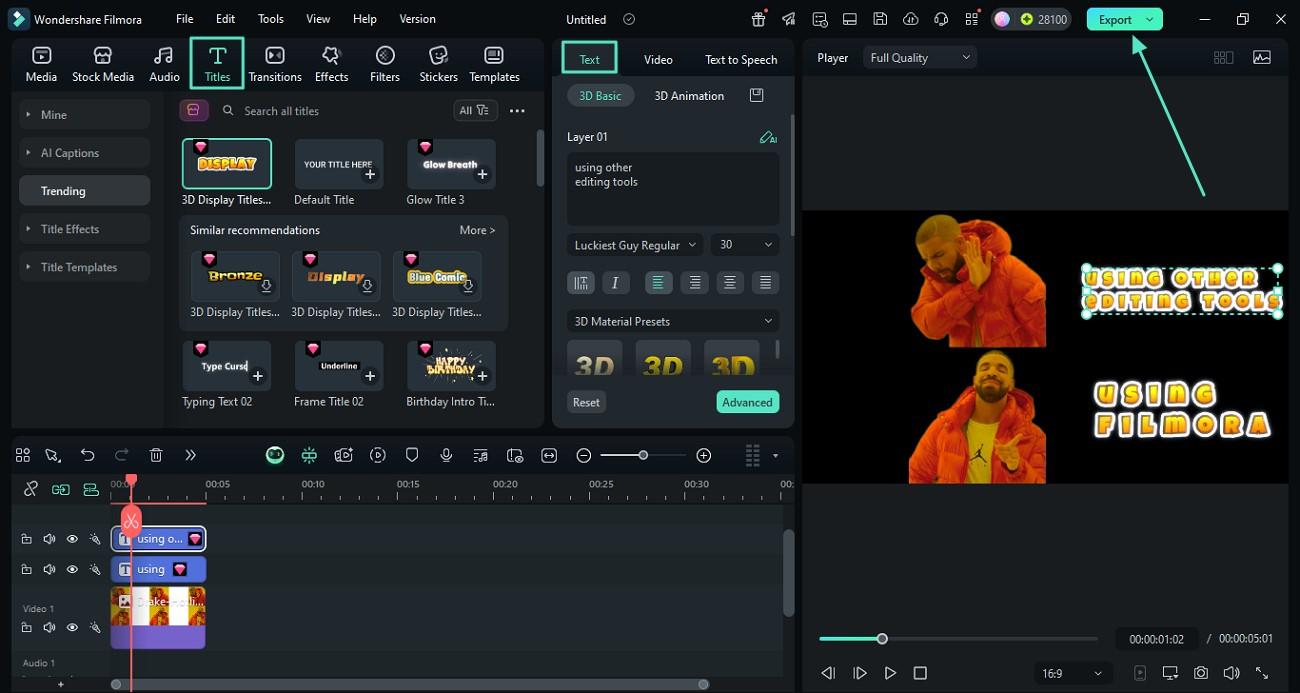The image size is (1300, 693).
Task: Open the All filter dropdown for titles
Action: pos(474,111)
